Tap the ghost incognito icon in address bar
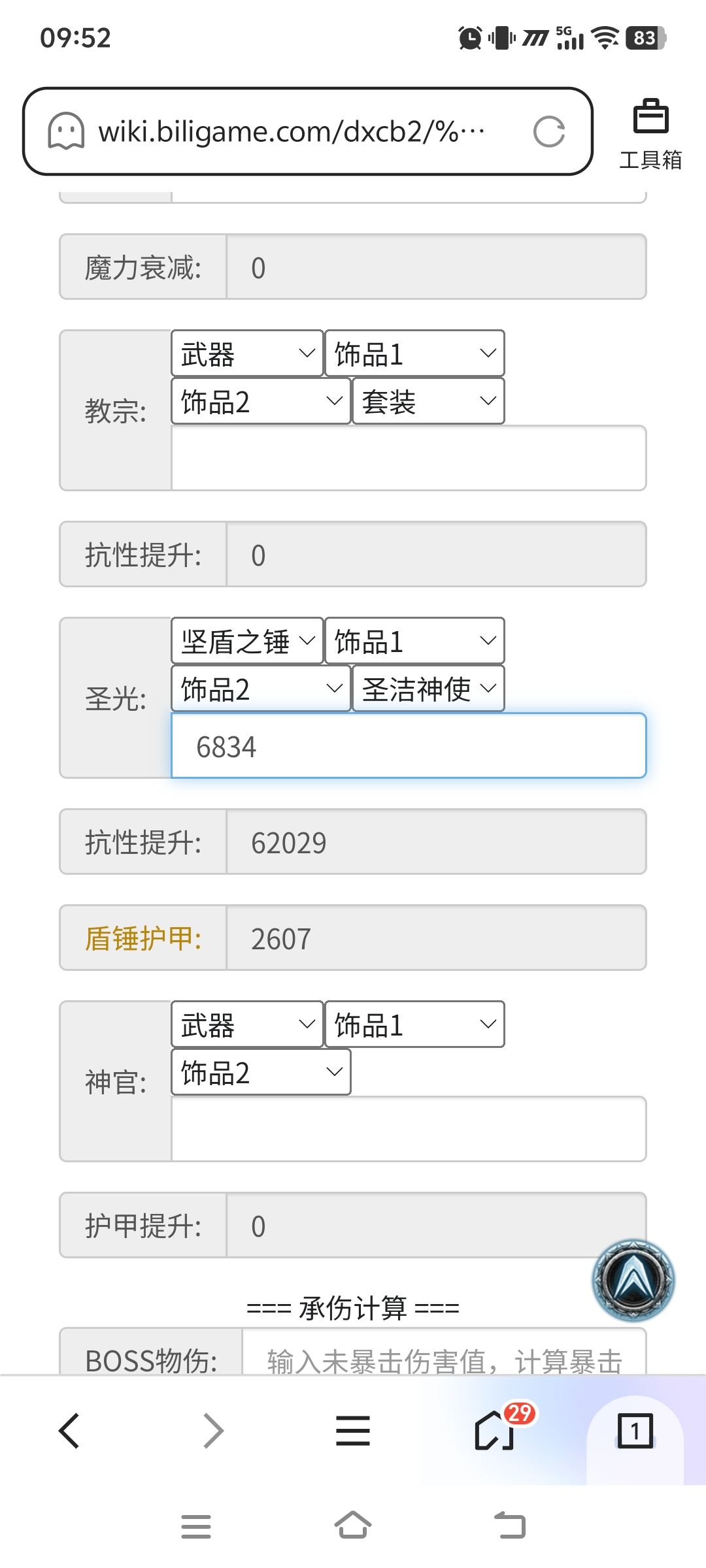The height and width of the screenshot is (1568, 706). click(66, 131)
